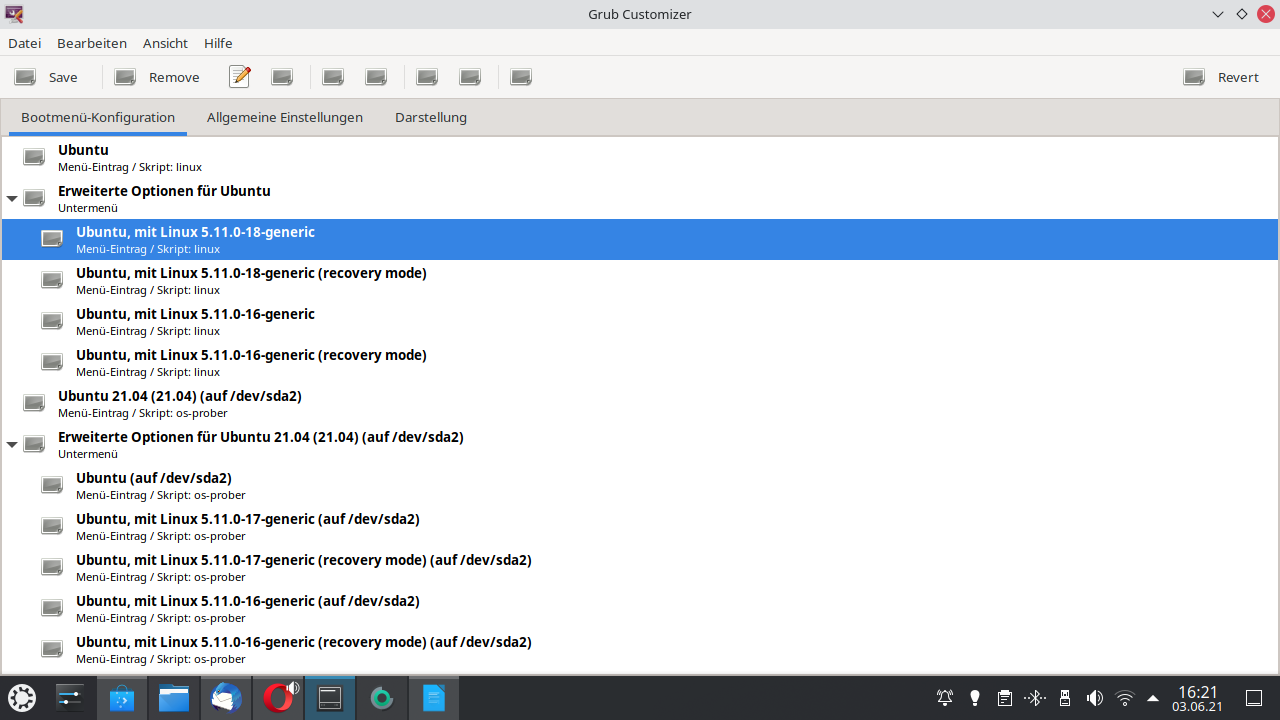Open the Ansicht menu

coord(165,43)
